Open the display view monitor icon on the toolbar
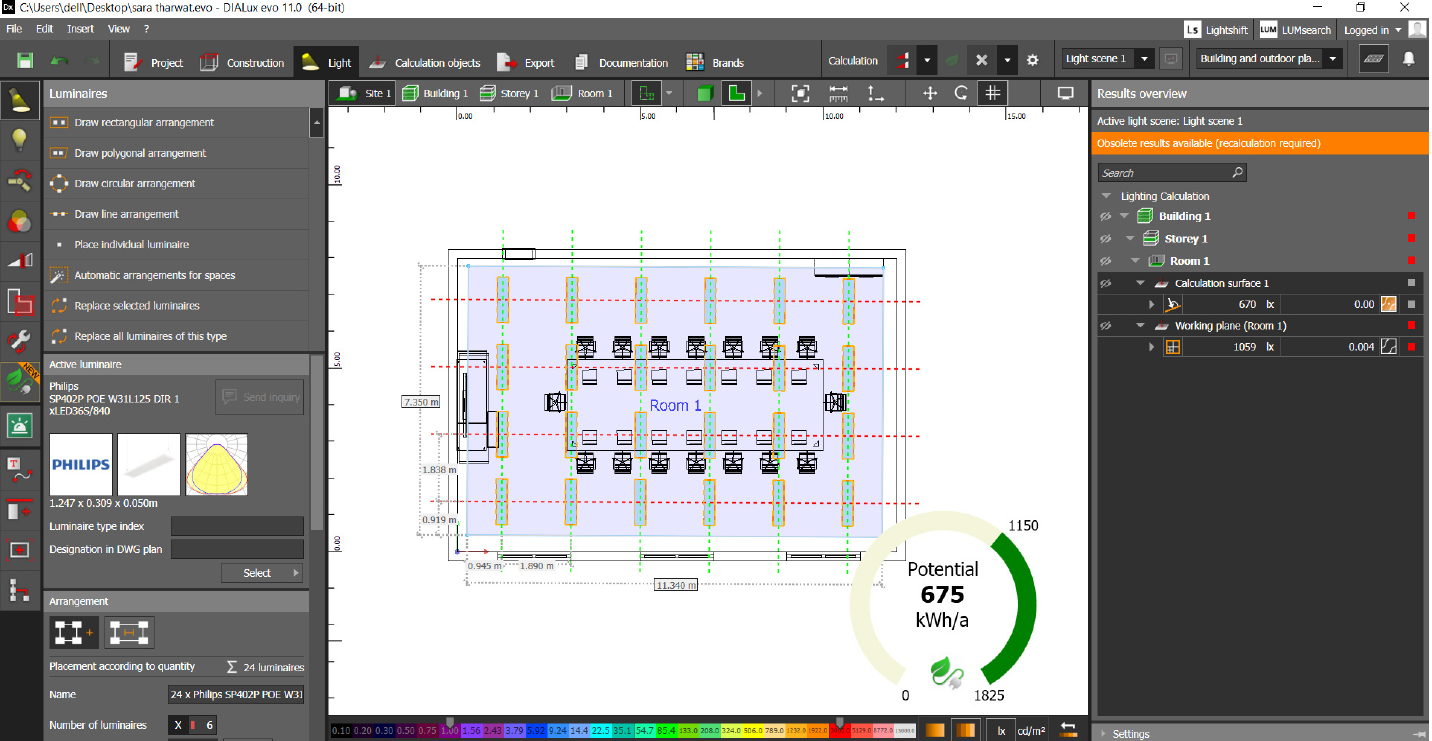The height and width of the screenshot is (741, 1432). click(x=1065, y=93)
